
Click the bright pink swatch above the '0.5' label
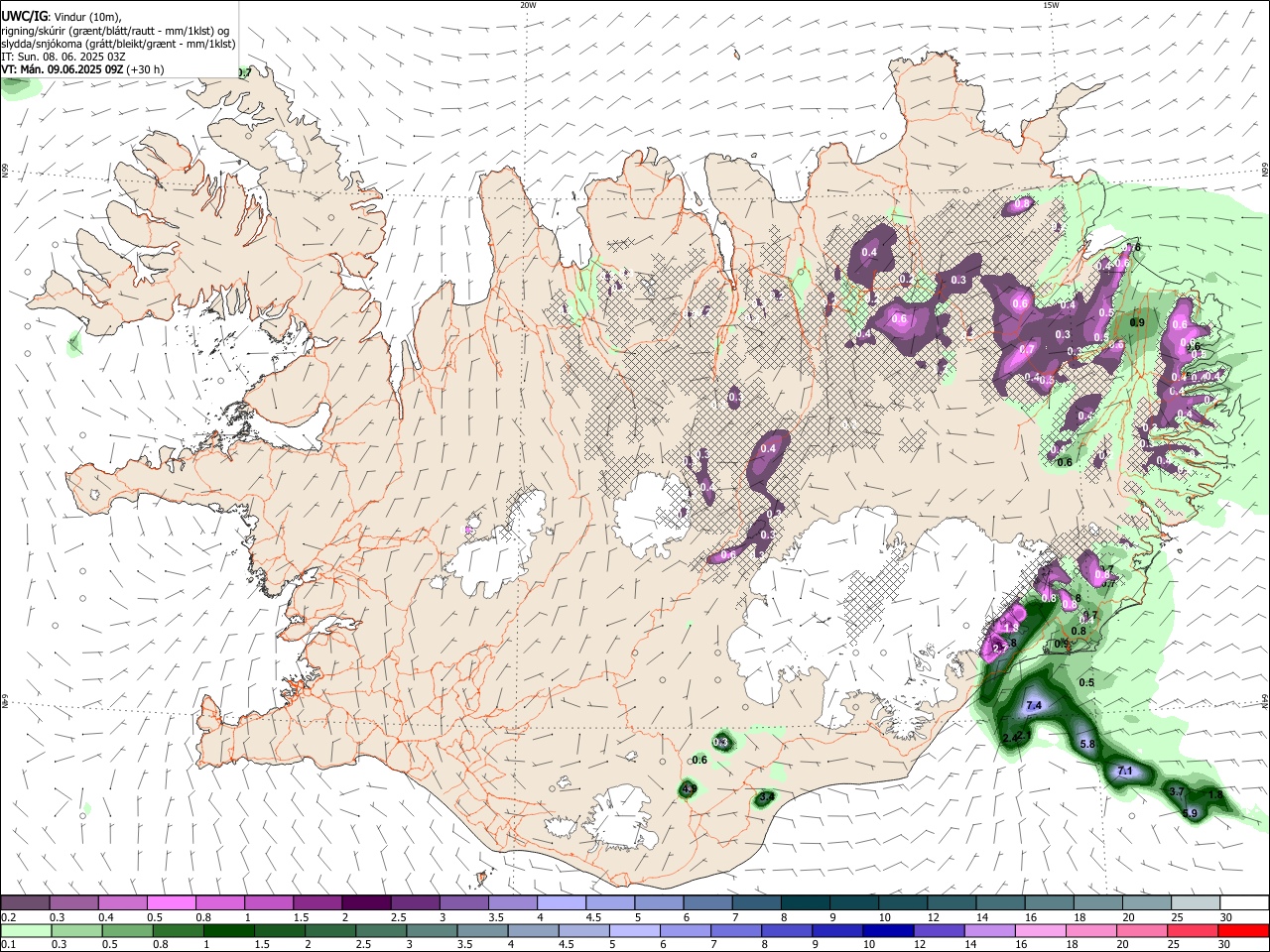[171, 903]
